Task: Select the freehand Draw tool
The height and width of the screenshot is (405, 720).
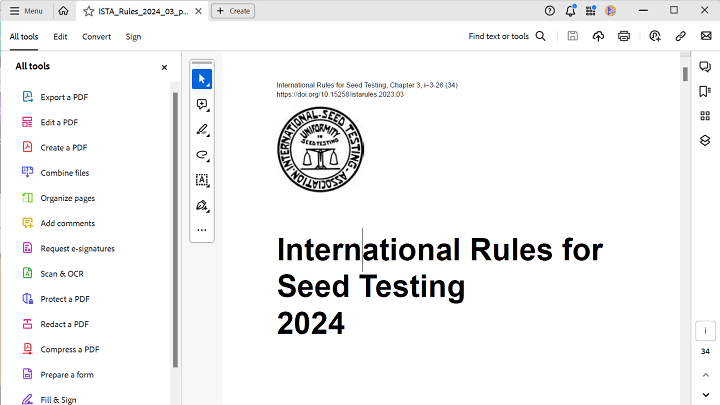Action: 202,155
